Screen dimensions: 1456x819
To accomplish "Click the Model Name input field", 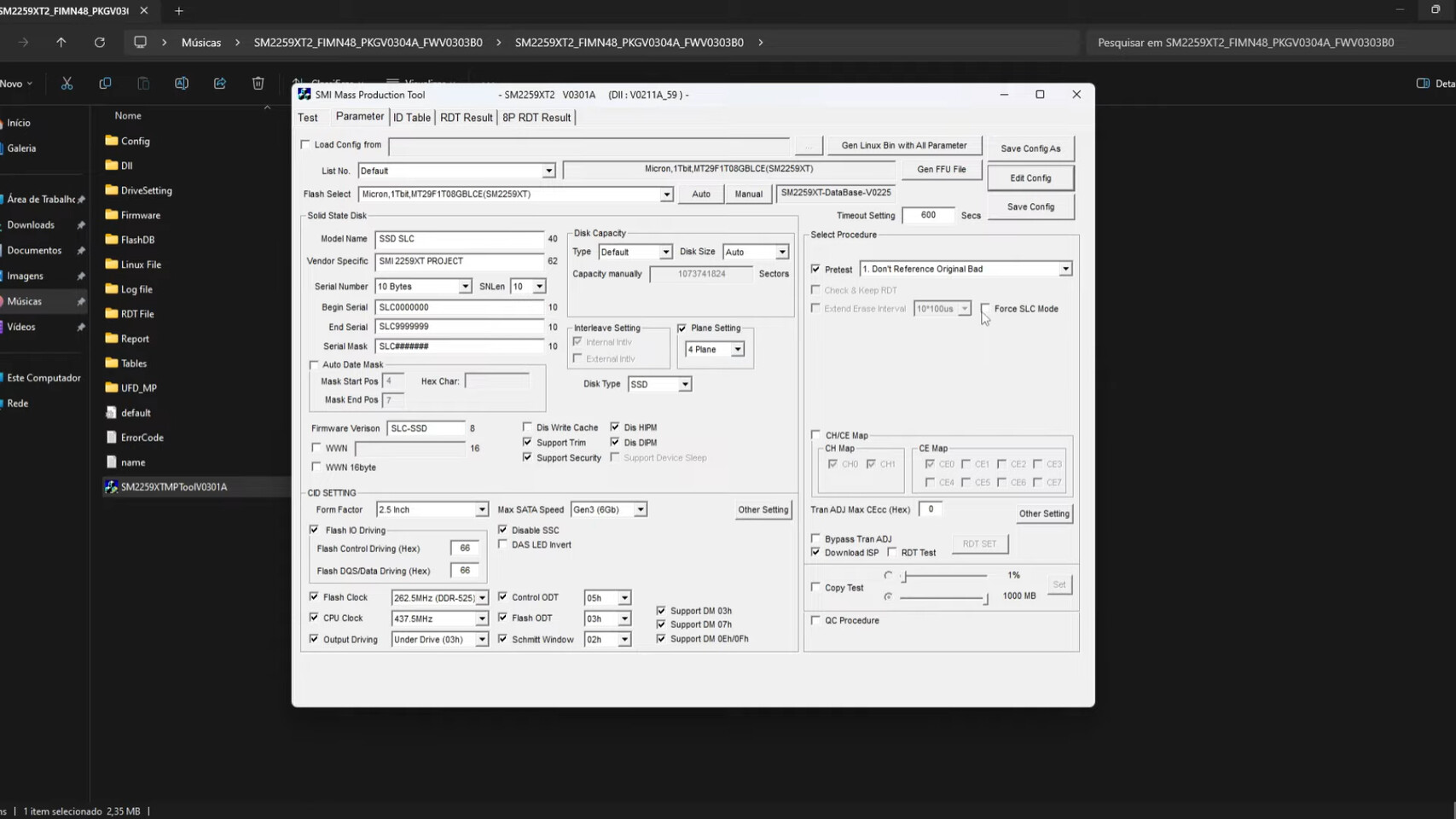I will tap(459, 239).
